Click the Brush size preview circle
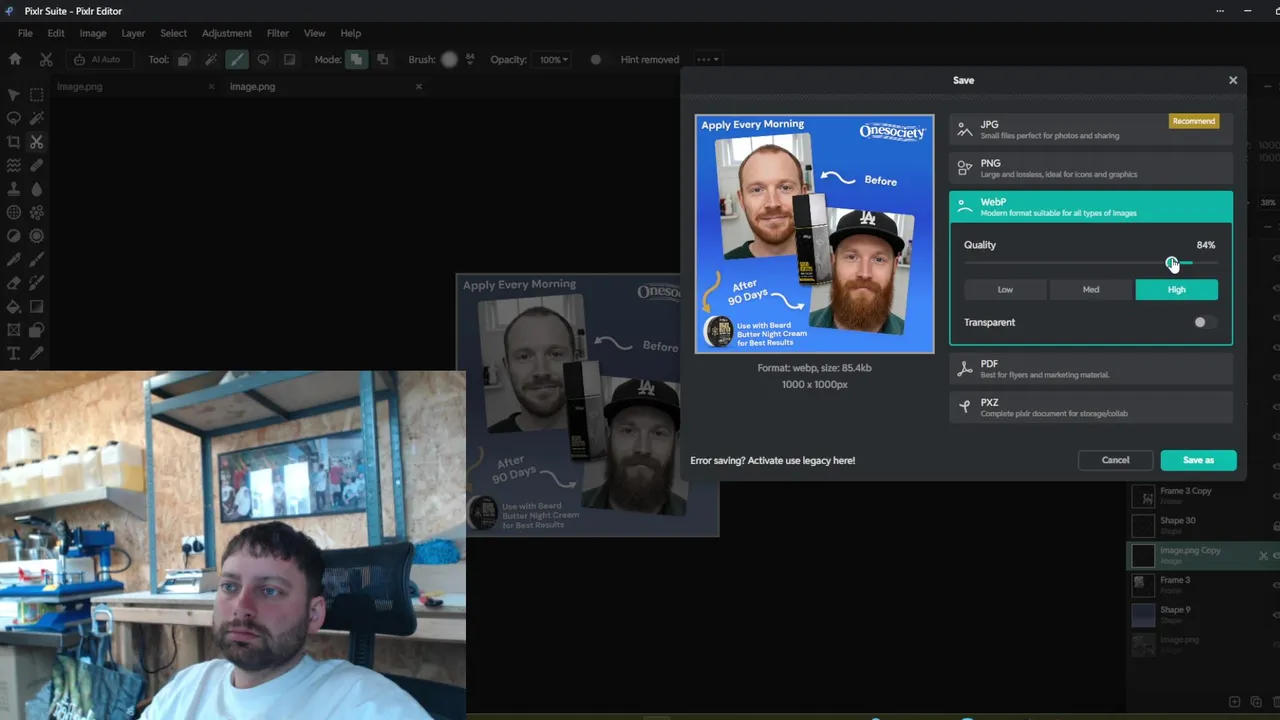 pos(449,59)
